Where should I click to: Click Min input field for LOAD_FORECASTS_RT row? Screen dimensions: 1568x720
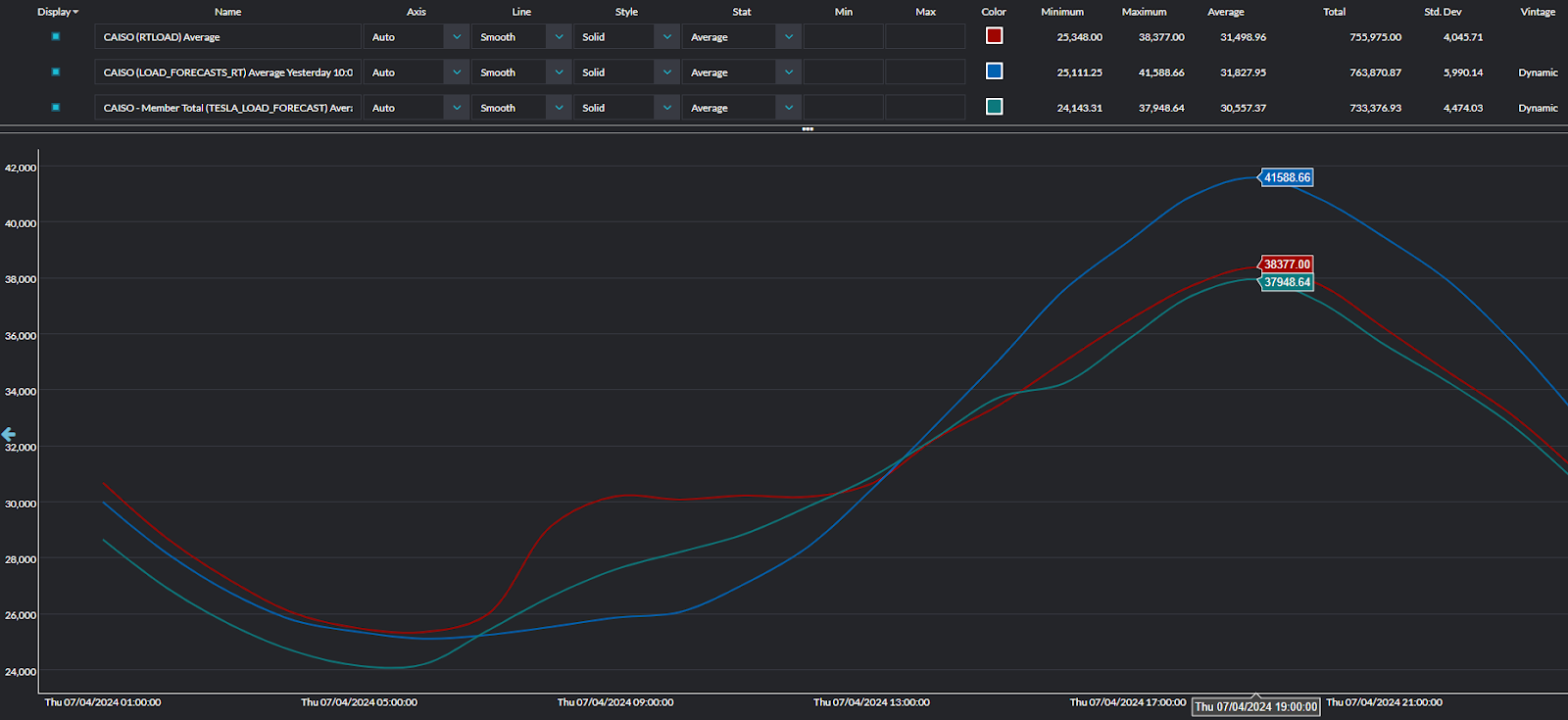844,72
